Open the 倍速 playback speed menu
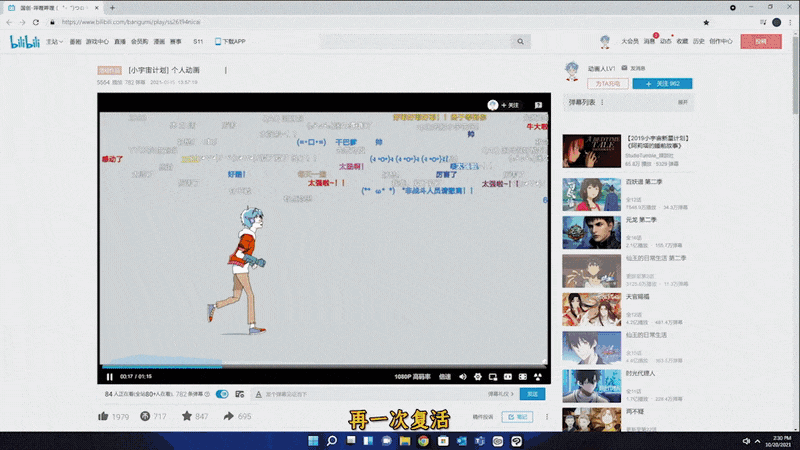 point(445,377)
